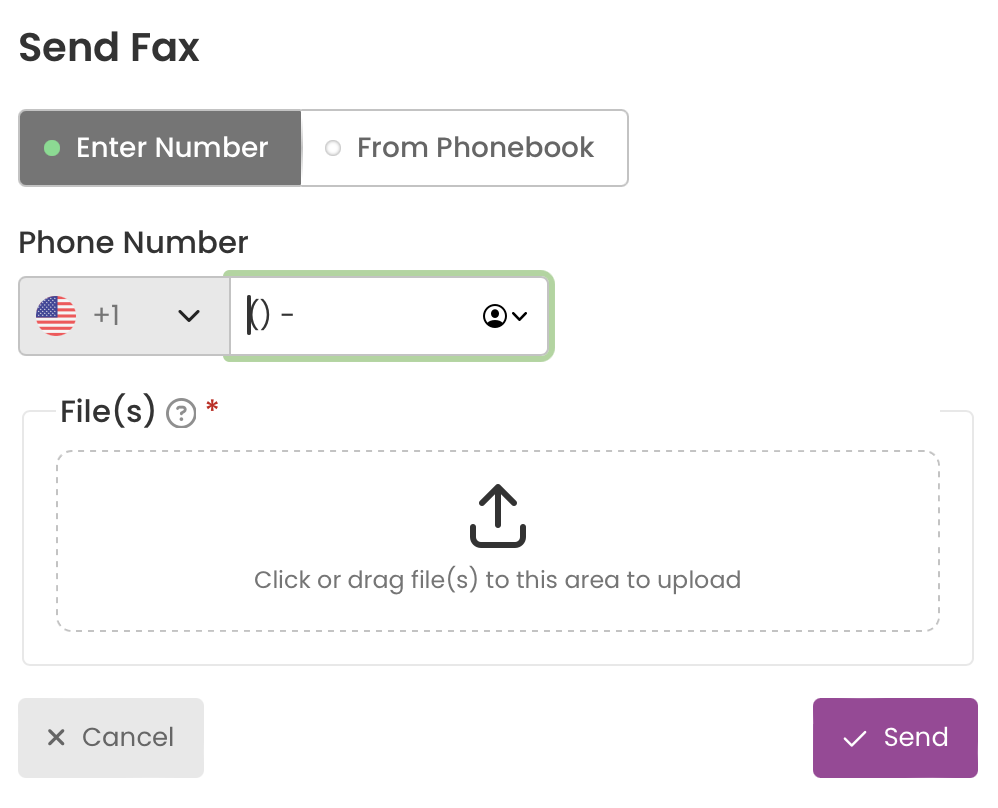
Task: Click the US flag icon
Action: 56,316
